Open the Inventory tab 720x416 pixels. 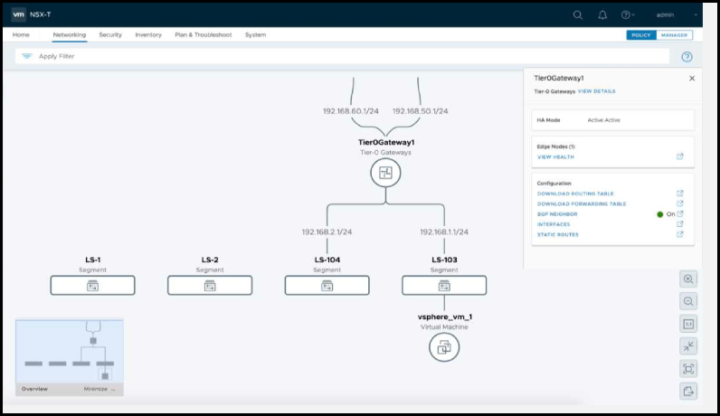[x=148, y=35]
